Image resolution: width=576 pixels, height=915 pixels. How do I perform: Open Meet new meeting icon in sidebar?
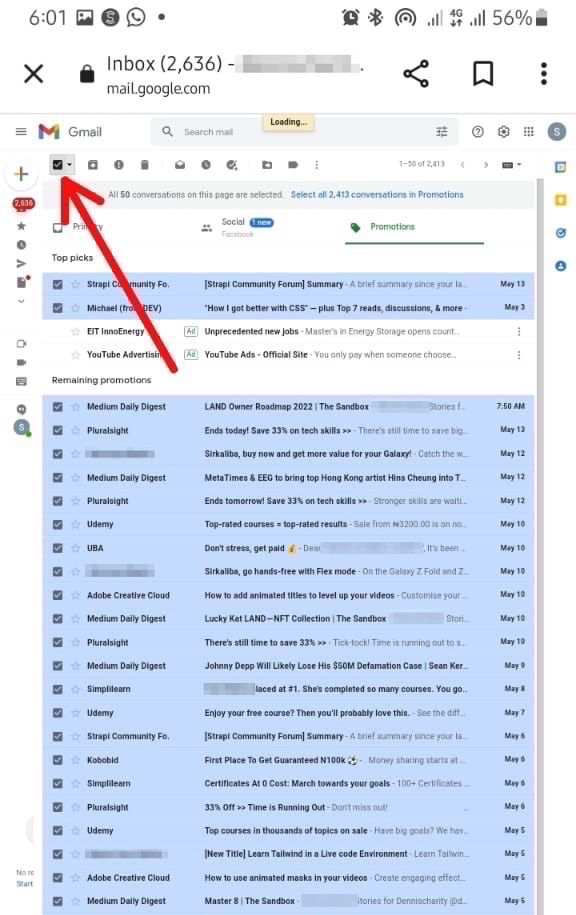click(x=22, y=343)
